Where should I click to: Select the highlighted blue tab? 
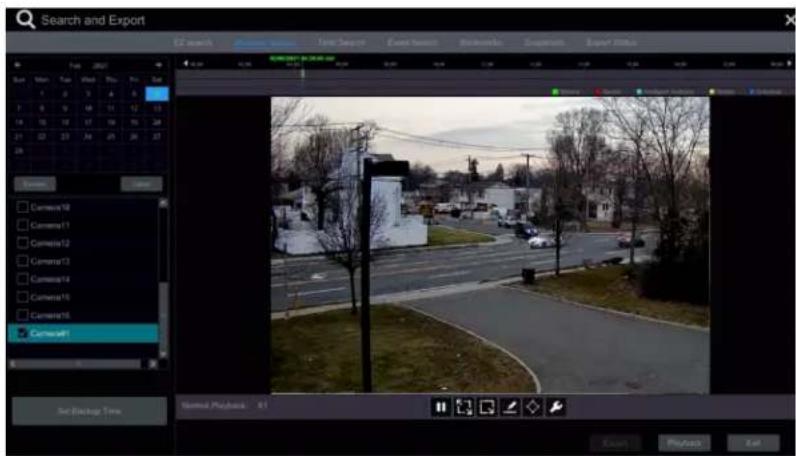pos(266,43)
